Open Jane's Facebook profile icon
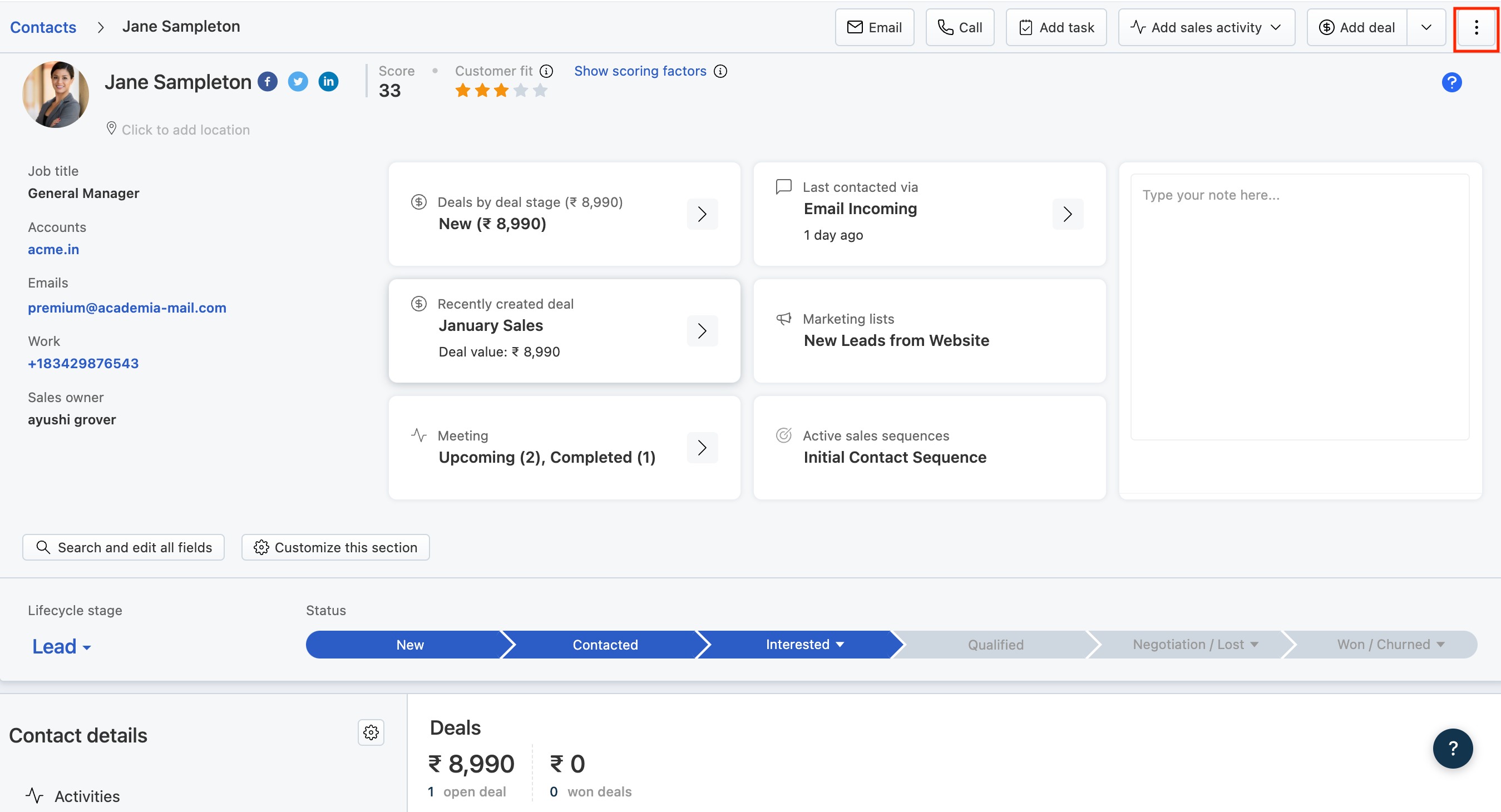The width and height of the screenshot is (1501, 812). (x=268, y=82)
